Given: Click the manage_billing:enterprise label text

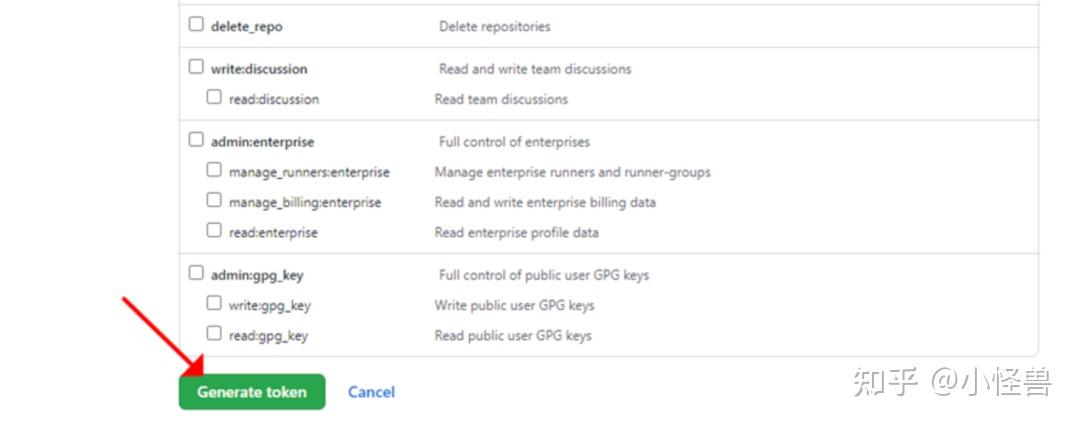Looking at the screenshot, I should click(x=305, y=202).
